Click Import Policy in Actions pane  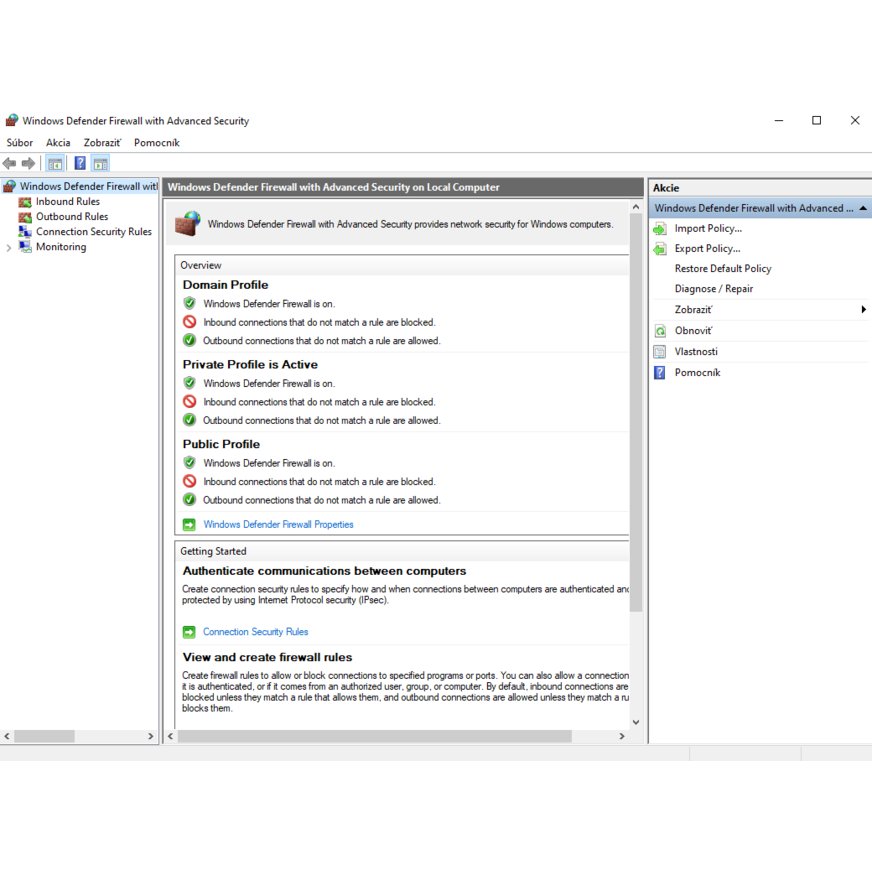[x=708, y=228]
